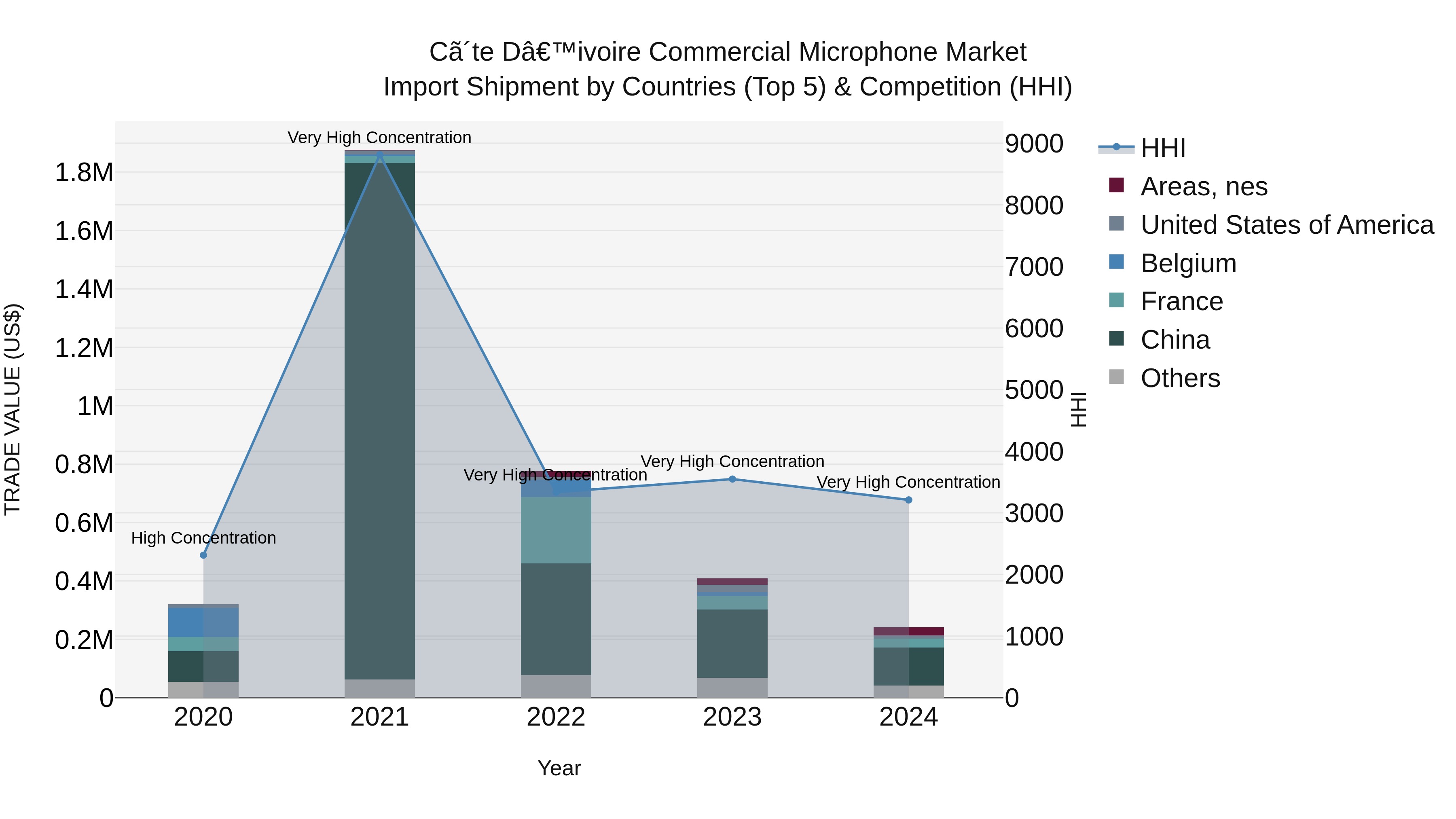Select the China segment of 2022 bar
Viewport: 1456px width, 819px height.
(556, 619)
